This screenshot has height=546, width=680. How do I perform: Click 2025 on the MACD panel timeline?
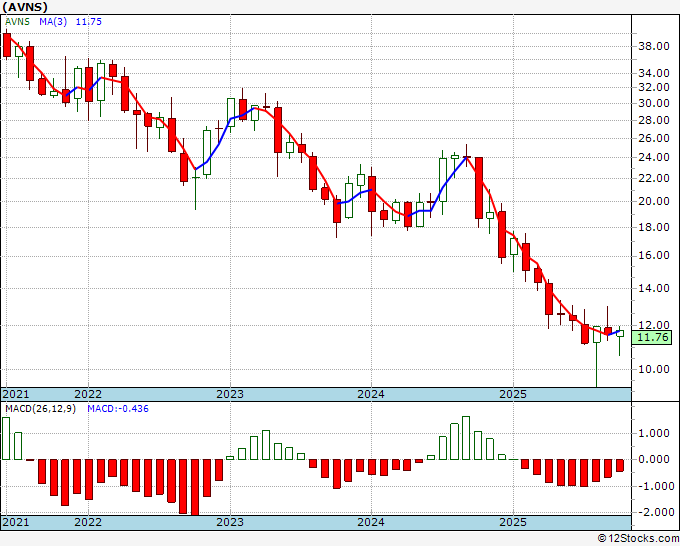(x=513, y=522)
